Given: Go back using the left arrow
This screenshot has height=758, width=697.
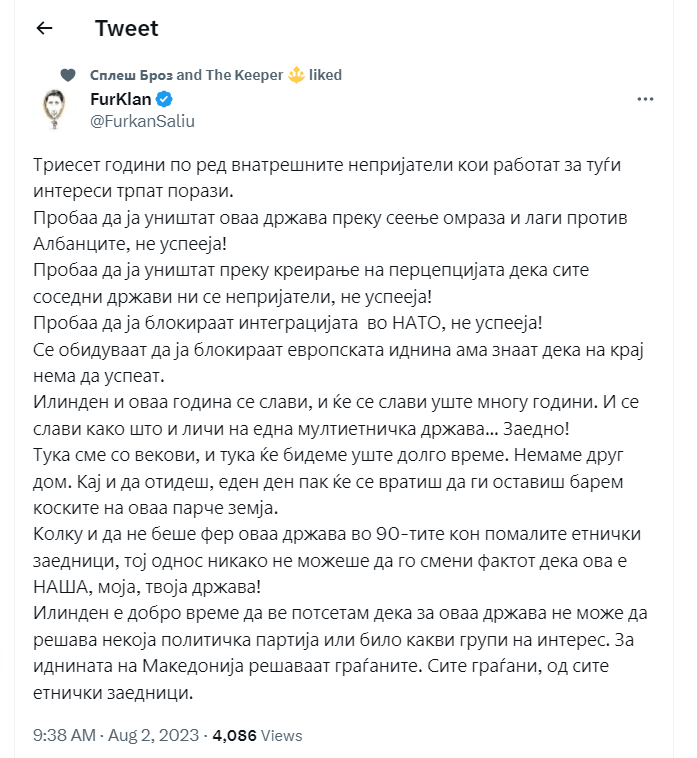Looking at the screenshot, I should (x=44, y=29).
